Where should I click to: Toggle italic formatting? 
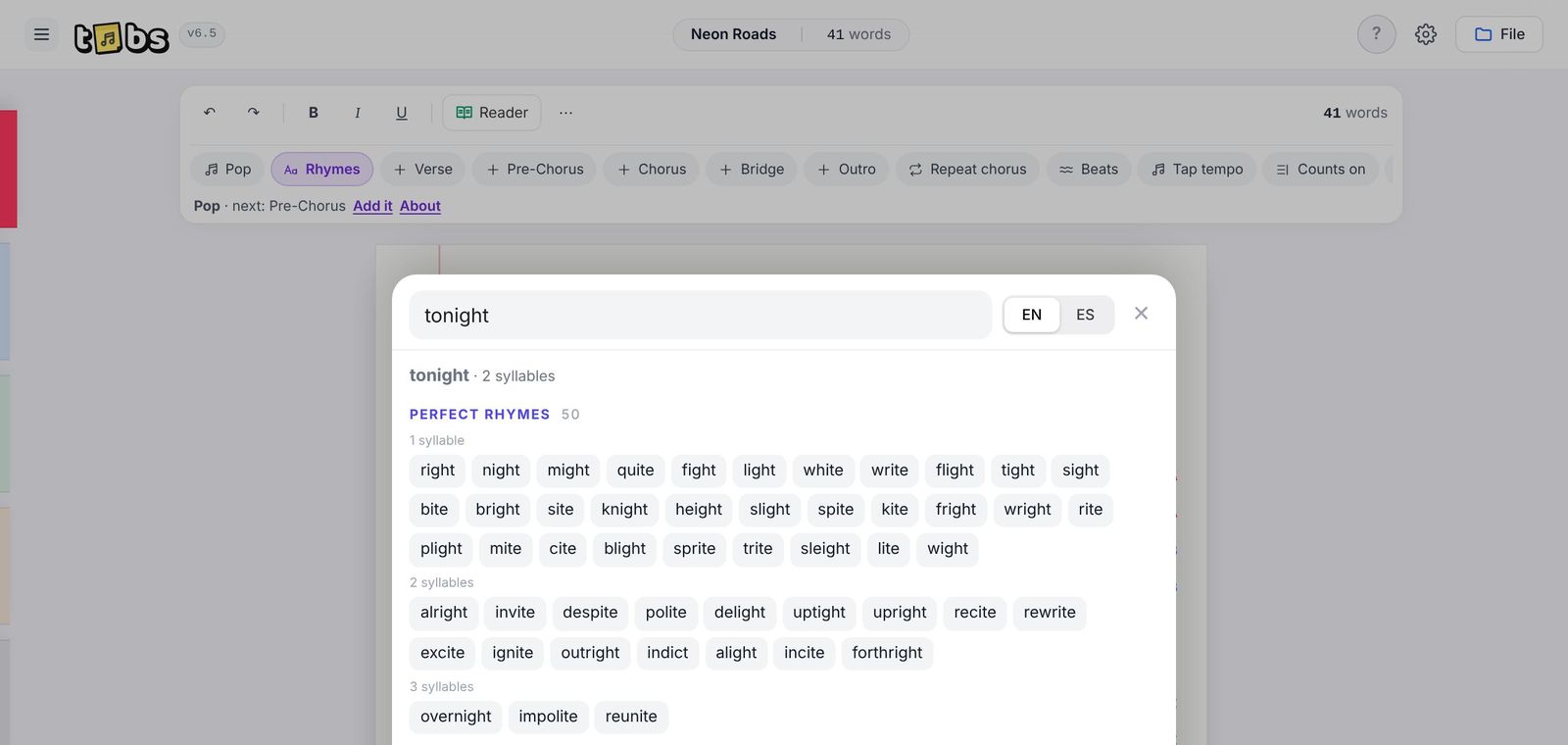[x=358, y=113]
